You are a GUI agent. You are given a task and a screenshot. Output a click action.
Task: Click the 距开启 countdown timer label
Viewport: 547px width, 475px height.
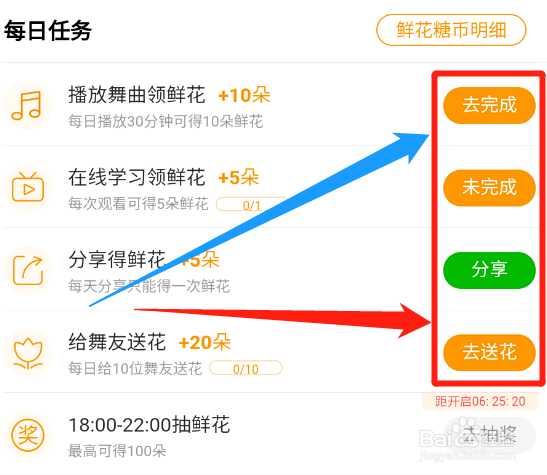coord(480,401)
